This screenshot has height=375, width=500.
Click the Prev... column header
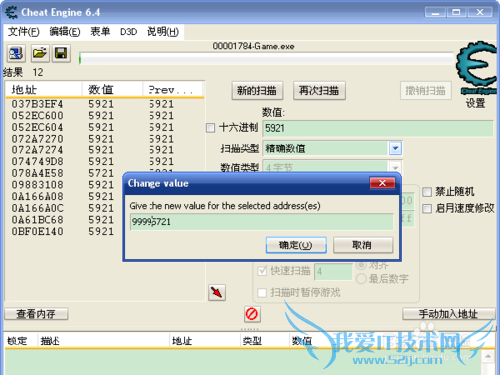tap(173, 90)
